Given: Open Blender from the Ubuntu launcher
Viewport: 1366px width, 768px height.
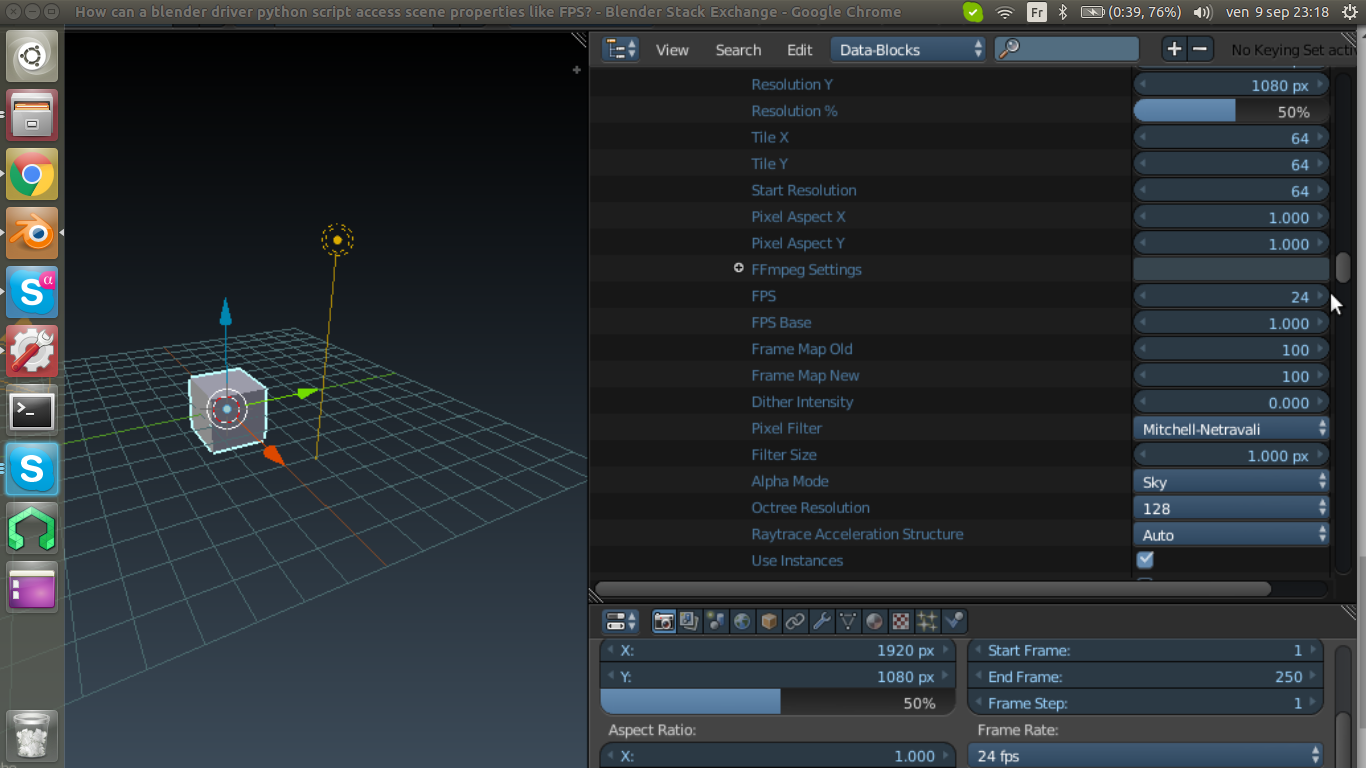Looking at the screenshot, I should pos(32,234).
